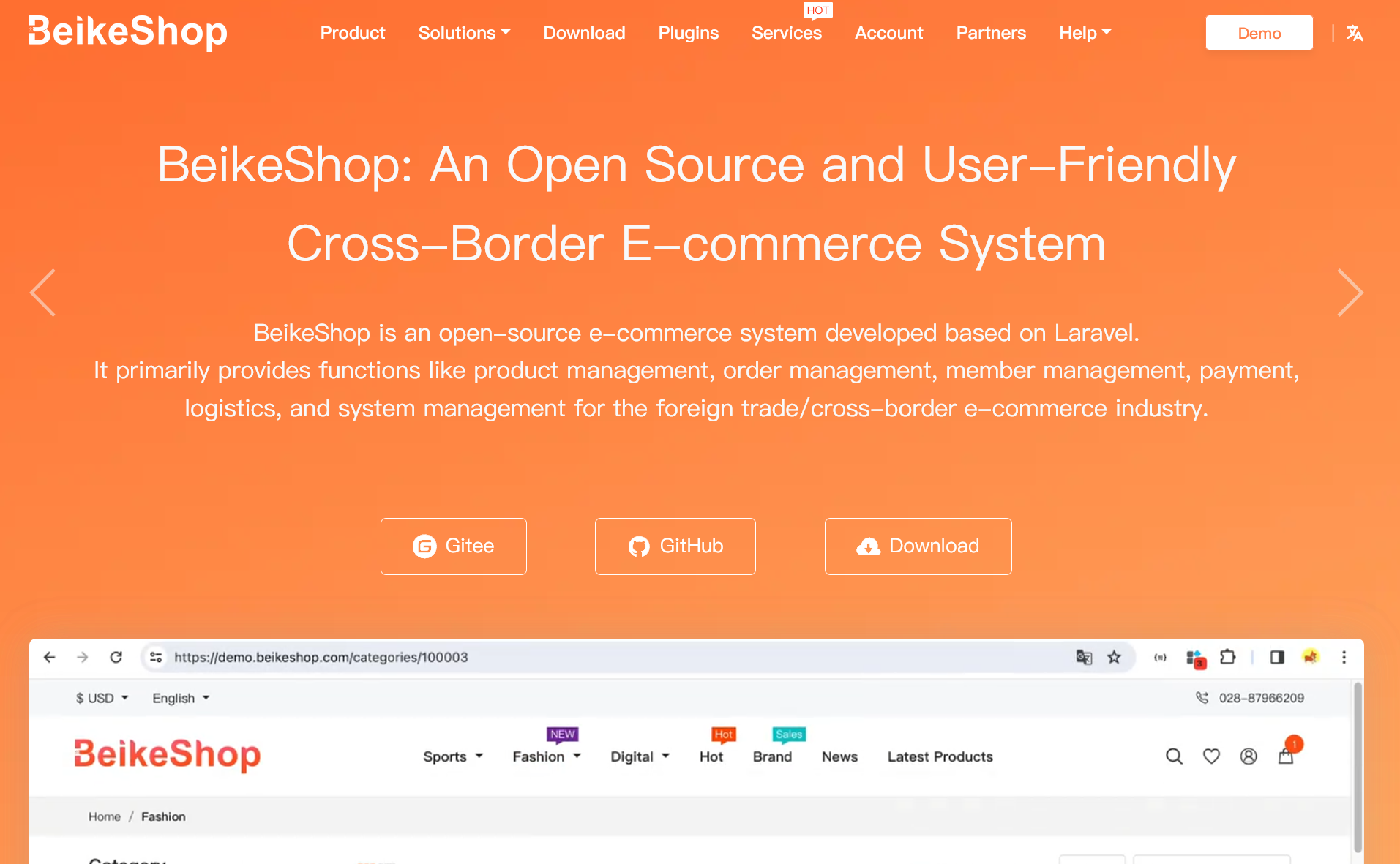Click red BeikeShop logo in demo store
This screenshot has width=1400, height=864.
(x=167, y=754)
